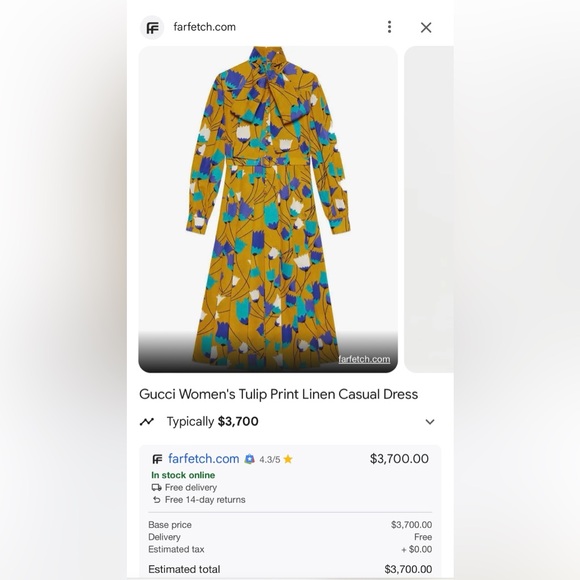580x580 pixels.
Task: View the next product image on right
Action: pyautogui.click(x=429, y=209)
